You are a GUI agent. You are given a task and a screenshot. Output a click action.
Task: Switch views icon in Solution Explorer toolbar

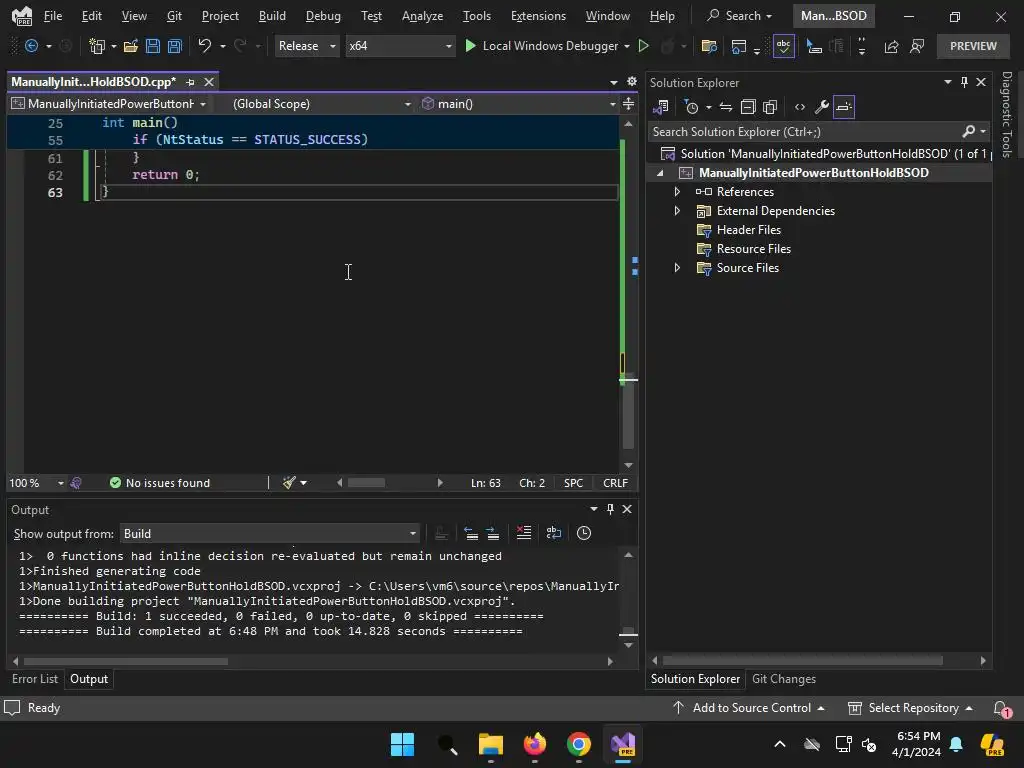(x=661, y=106)
